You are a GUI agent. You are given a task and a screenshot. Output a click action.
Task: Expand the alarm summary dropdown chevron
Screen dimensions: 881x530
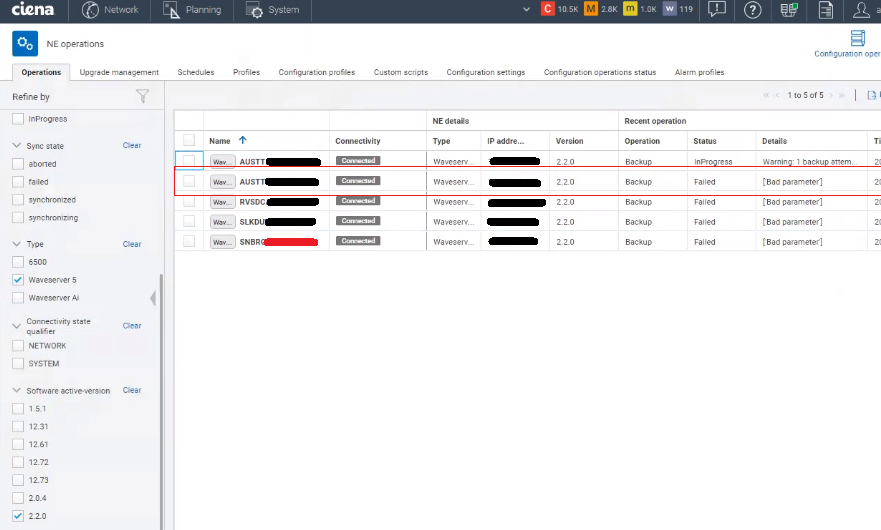pos(527,10)
